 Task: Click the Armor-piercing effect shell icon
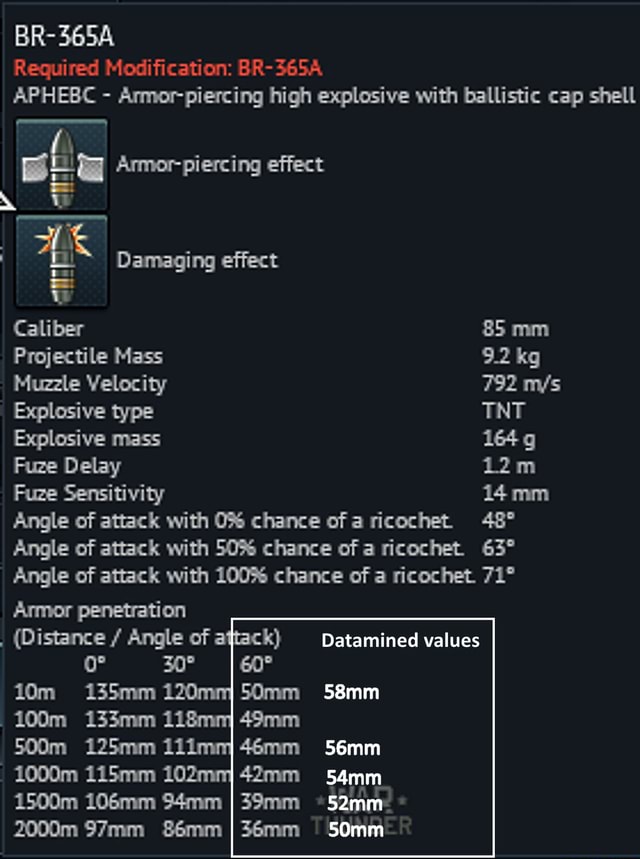click(61, 165)
